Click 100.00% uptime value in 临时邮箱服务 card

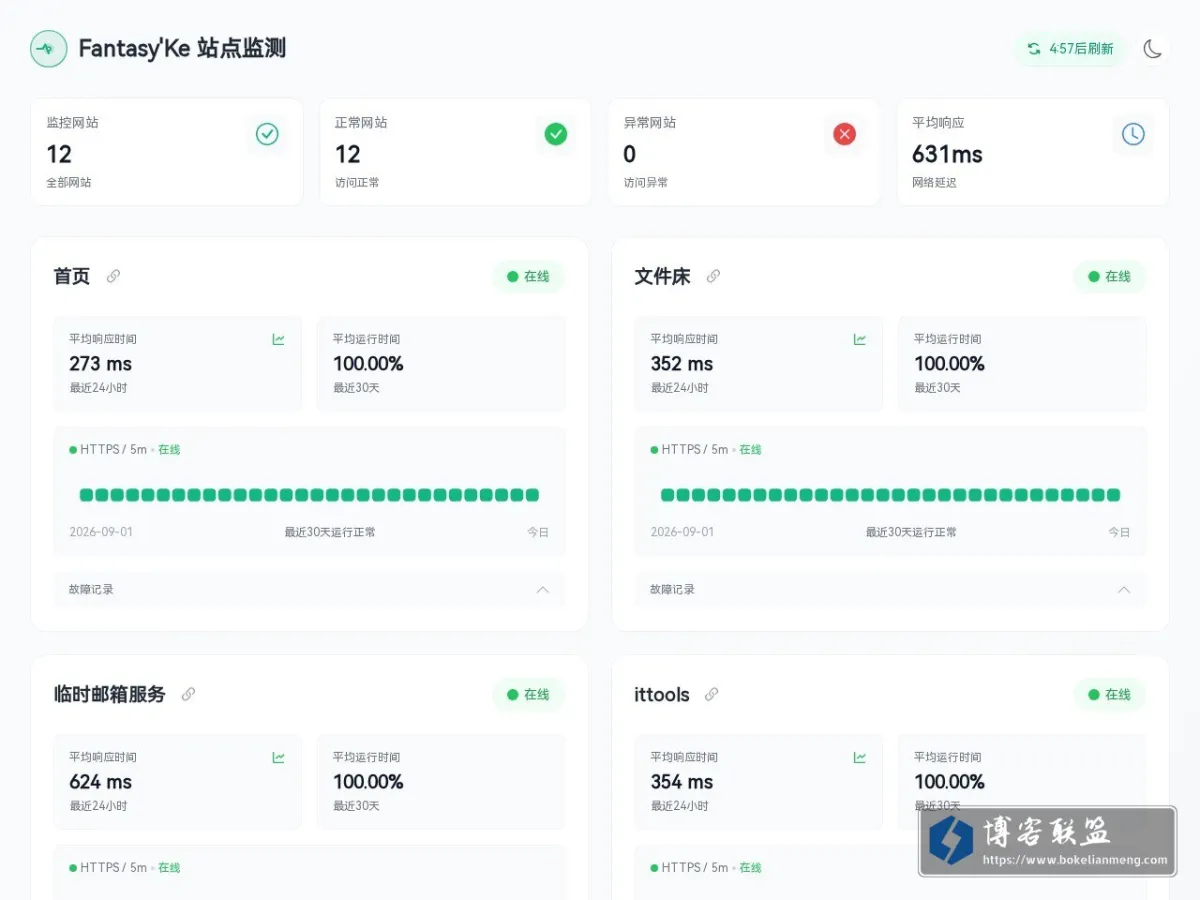(x=368, y=782)
